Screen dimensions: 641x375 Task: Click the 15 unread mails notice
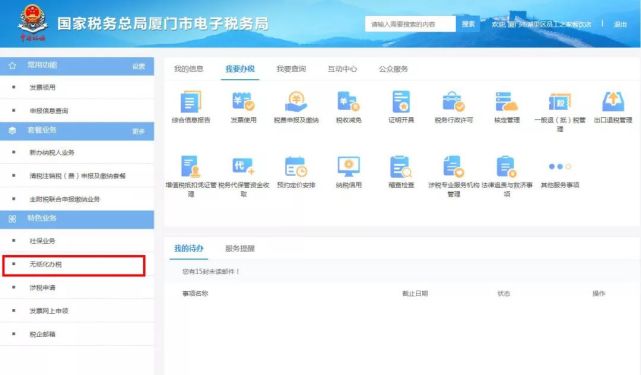click(211, 271)
